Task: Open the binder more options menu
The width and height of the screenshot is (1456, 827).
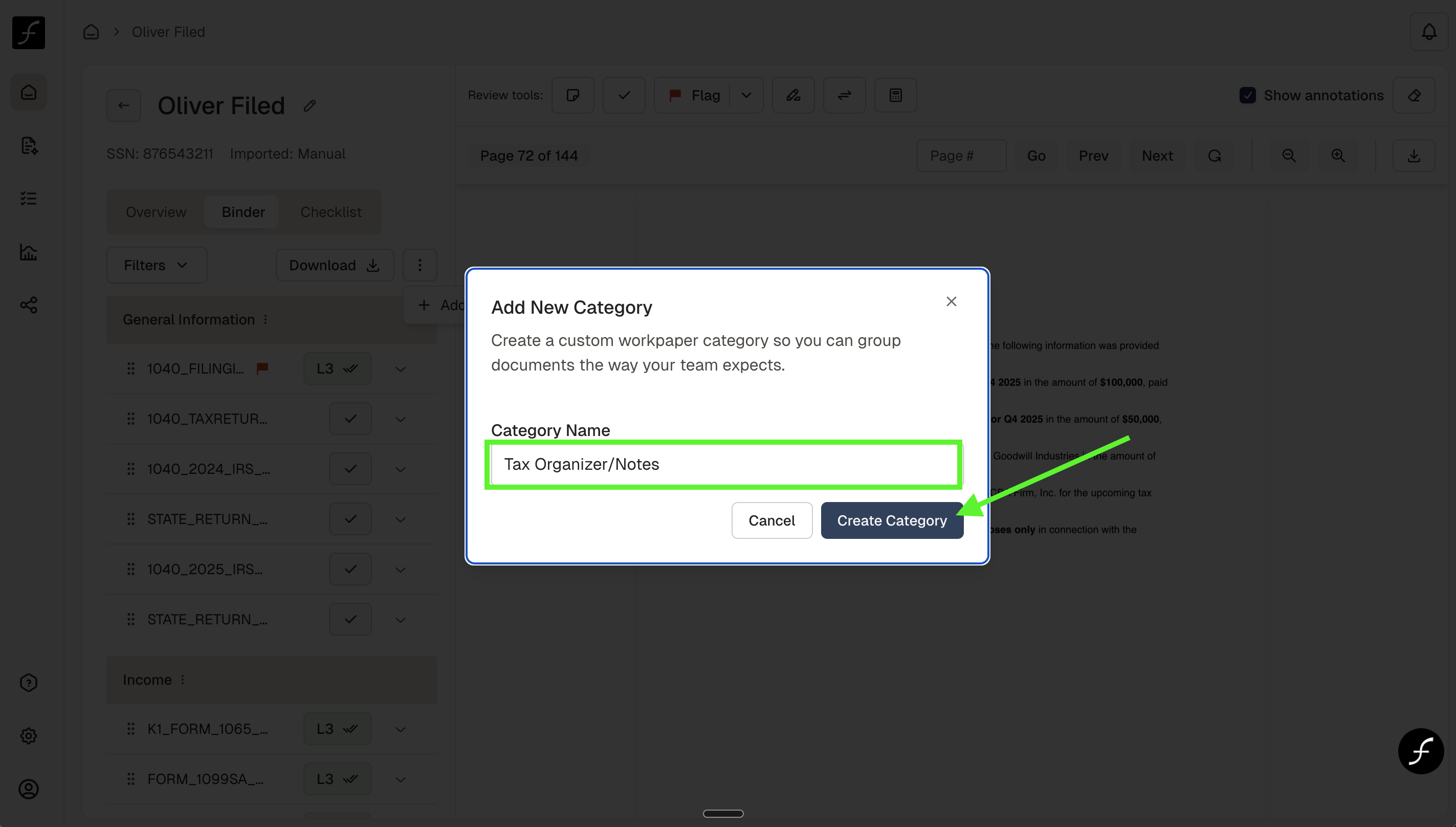Action: pyautogui.click(x=420, y=265)
